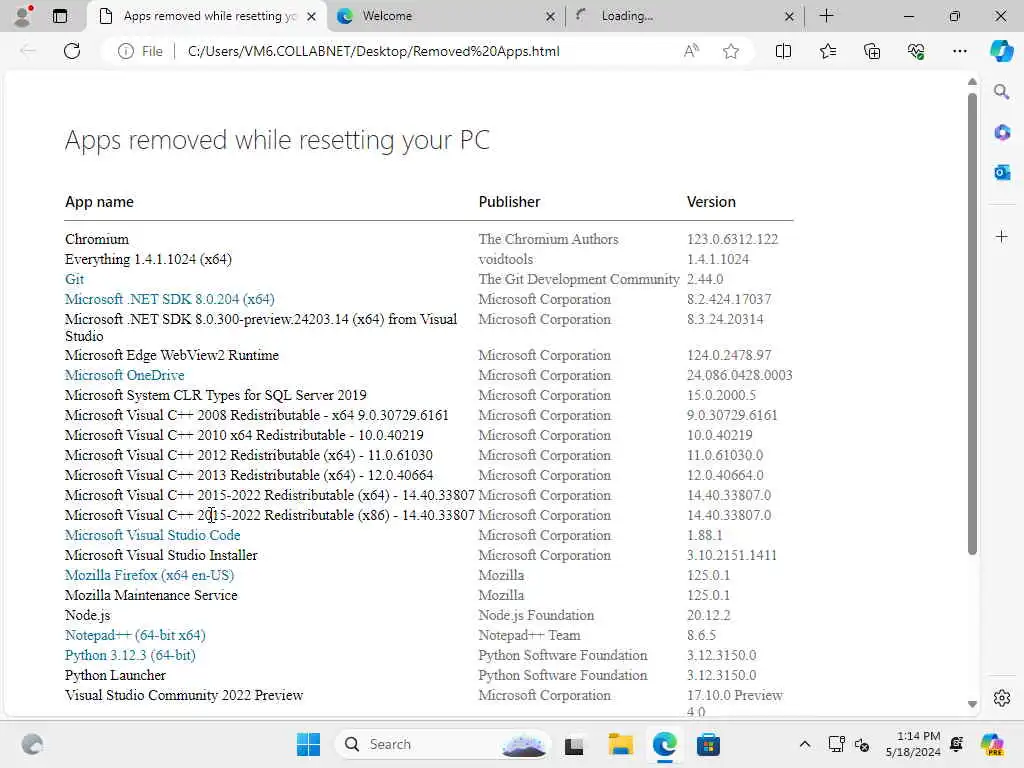1024x768 pixels.
Task: Click 'Mozilla Maintenance Service' row text
Action: coord(151,596)
